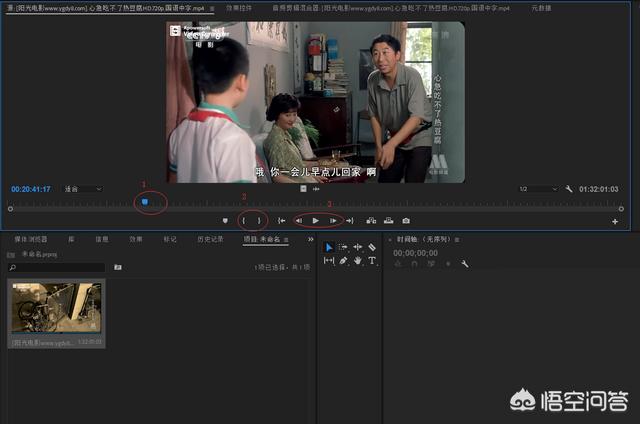
Task: Click the Insert edit button
Action: click(x=371, y=221)
